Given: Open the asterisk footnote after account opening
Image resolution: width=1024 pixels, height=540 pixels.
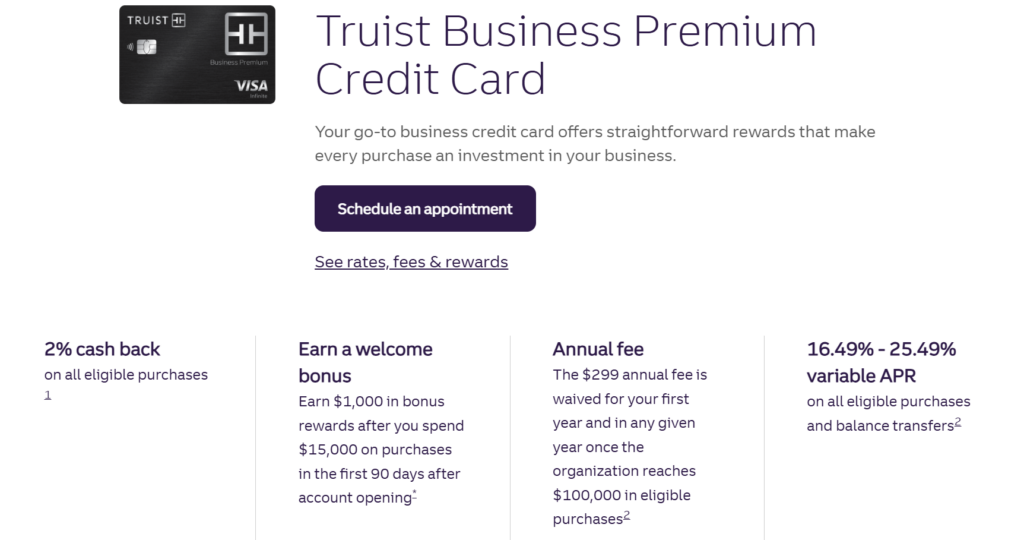Looking at the screenshot, I should (415, 492).
